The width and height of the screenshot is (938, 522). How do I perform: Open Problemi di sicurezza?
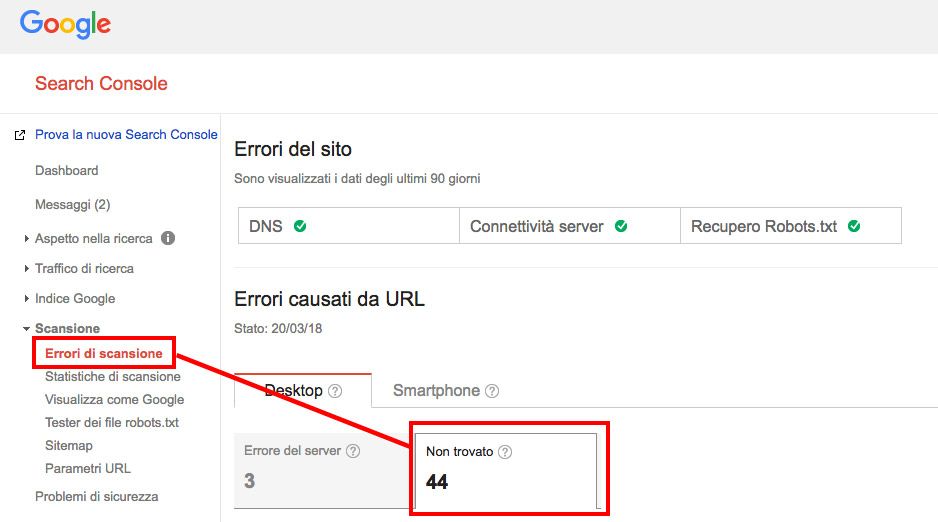(96, 496)
